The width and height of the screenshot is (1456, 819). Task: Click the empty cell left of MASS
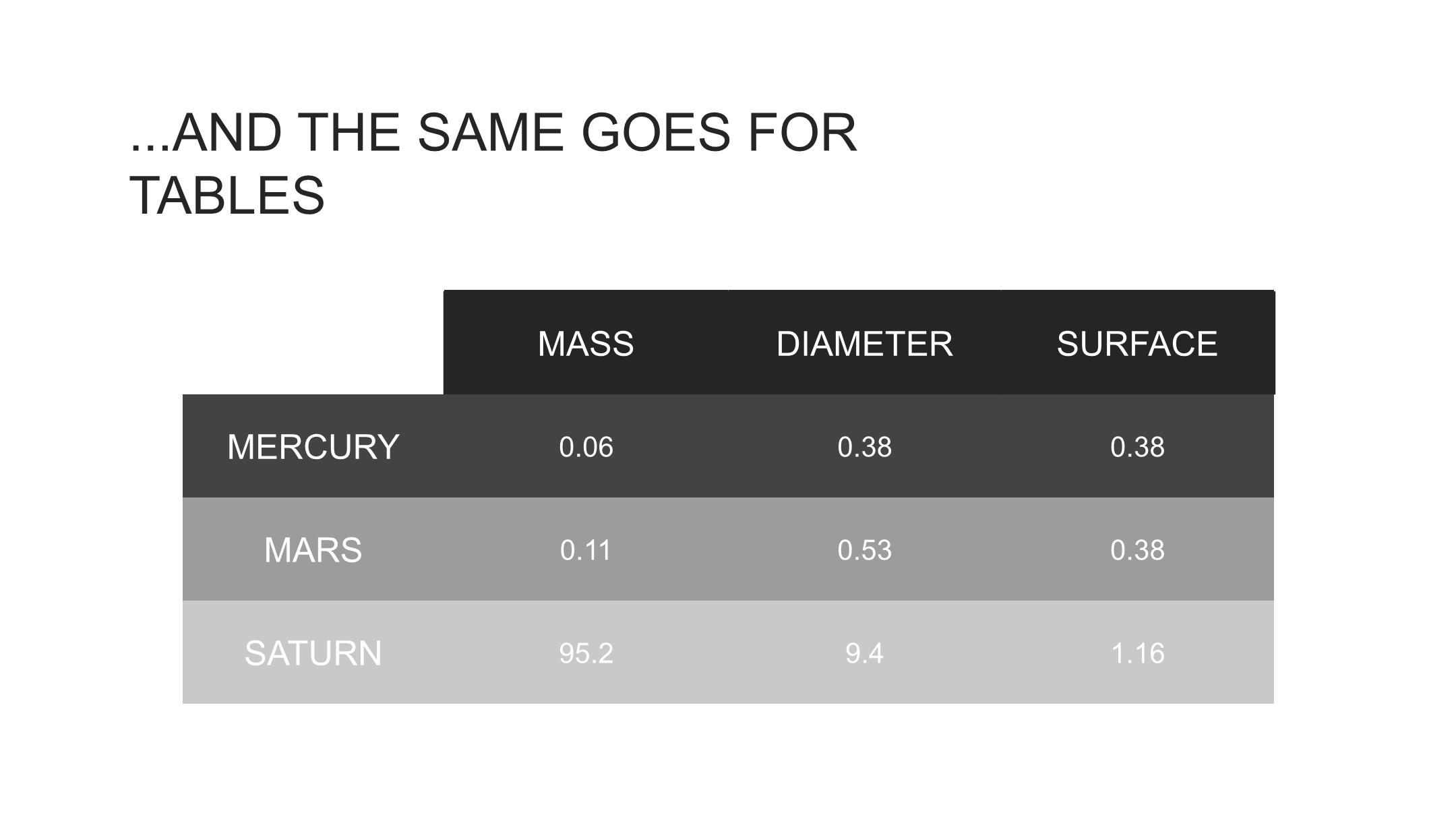coord(313,342)
